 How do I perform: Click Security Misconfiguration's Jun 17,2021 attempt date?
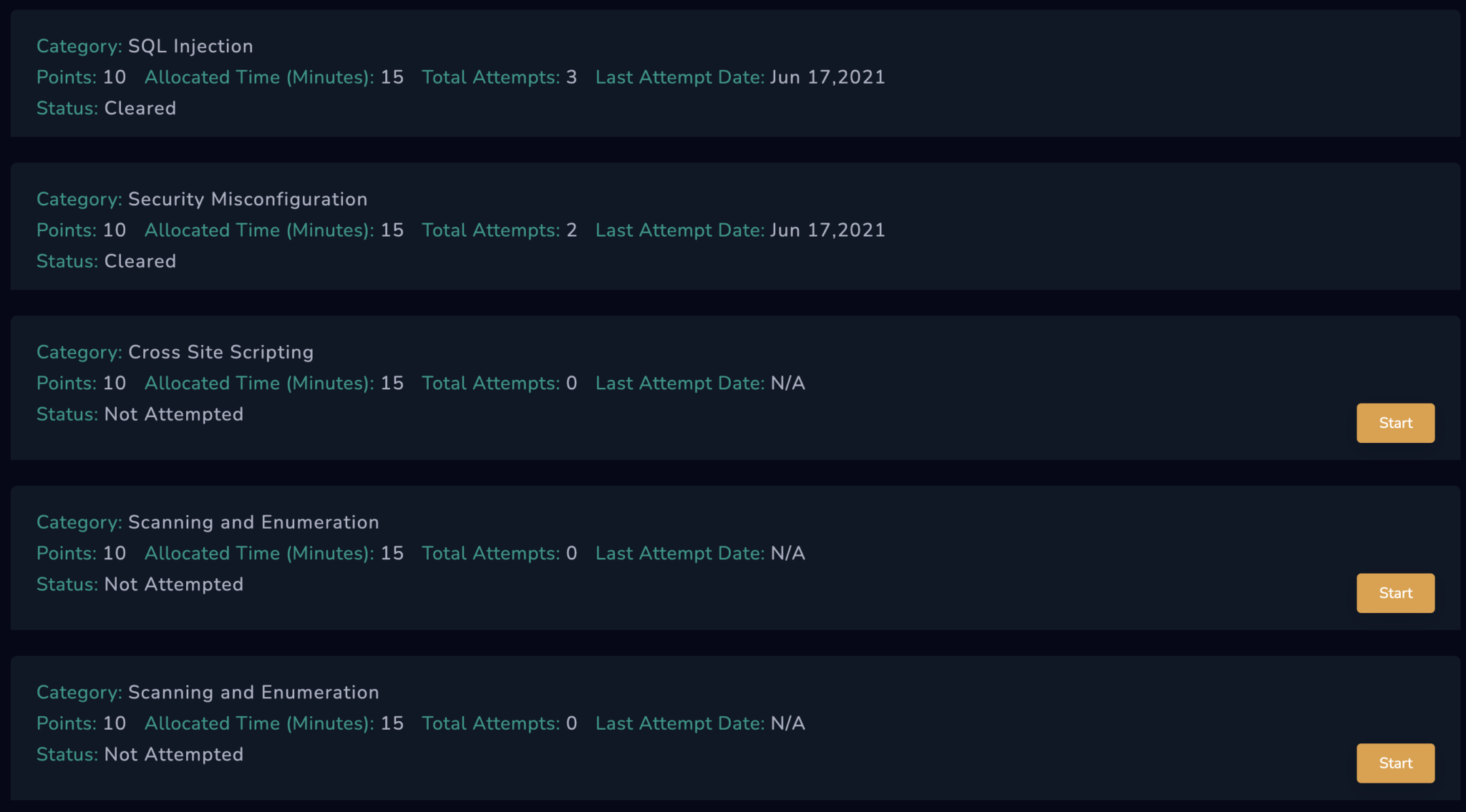[827, 230]
